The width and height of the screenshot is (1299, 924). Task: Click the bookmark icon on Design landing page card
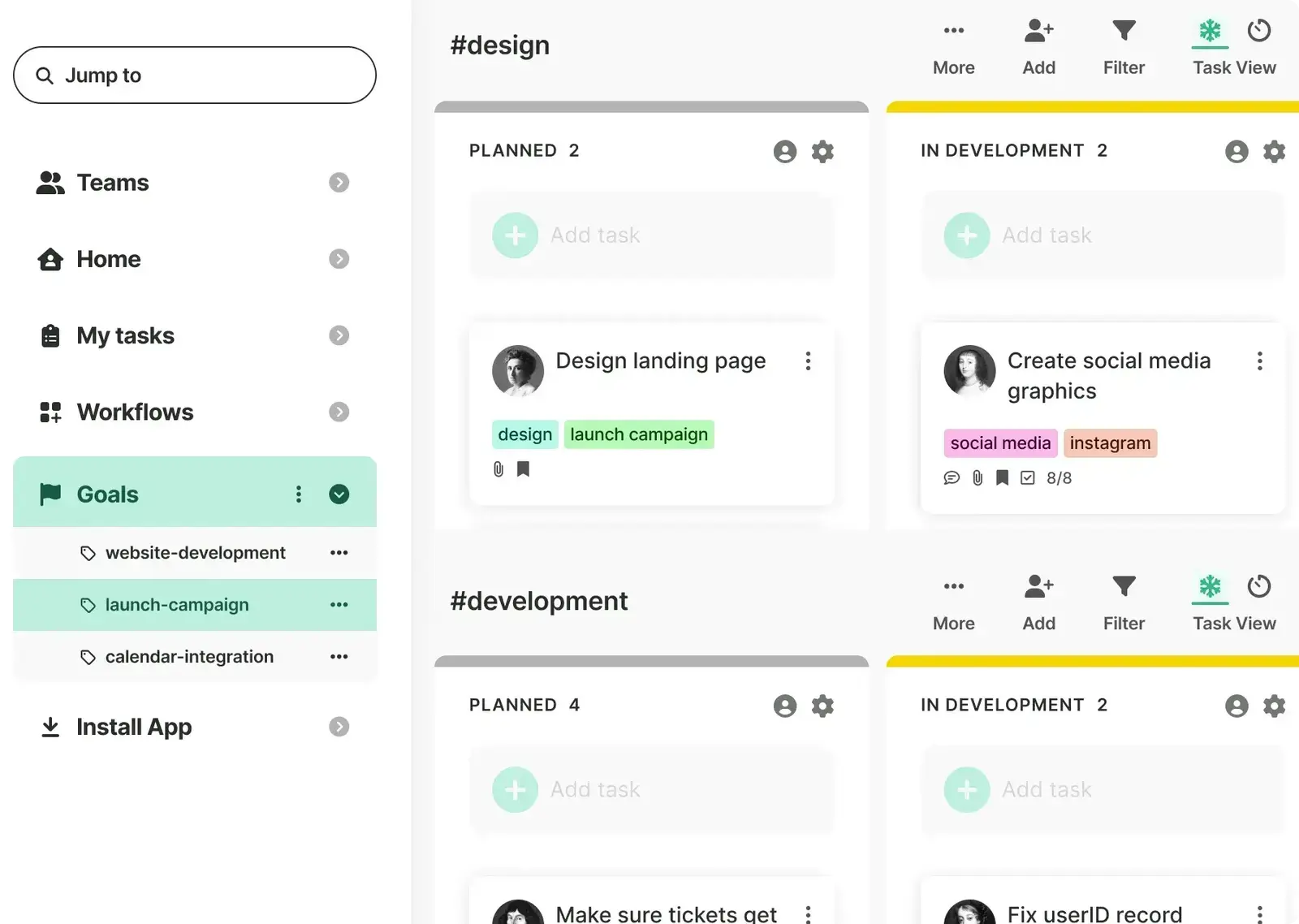click(x=524, y=469)
